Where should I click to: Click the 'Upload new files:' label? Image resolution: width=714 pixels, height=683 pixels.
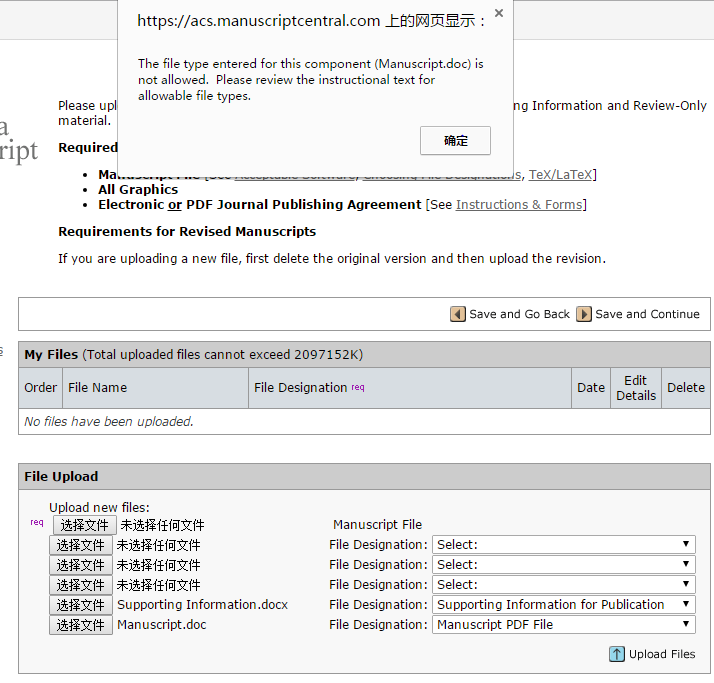(x=99, y=508)
